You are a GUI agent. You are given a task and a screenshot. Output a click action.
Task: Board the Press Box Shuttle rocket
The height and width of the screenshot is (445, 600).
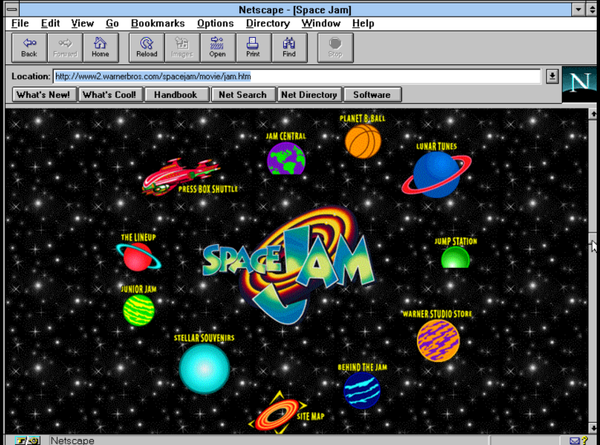(180, 177)
